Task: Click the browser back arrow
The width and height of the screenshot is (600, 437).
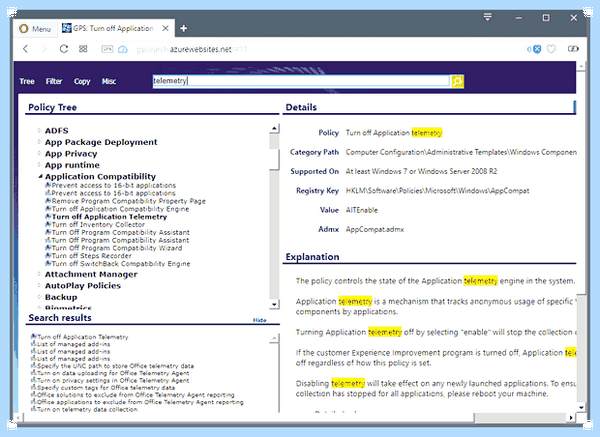Action: [x=26, y=49]
